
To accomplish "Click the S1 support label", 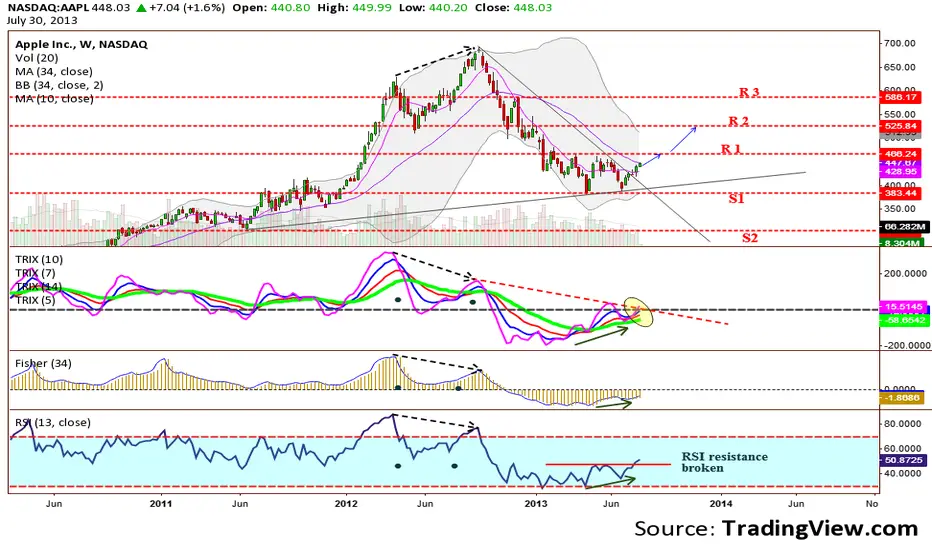I will pyautogui.click(x=736, y=199).
